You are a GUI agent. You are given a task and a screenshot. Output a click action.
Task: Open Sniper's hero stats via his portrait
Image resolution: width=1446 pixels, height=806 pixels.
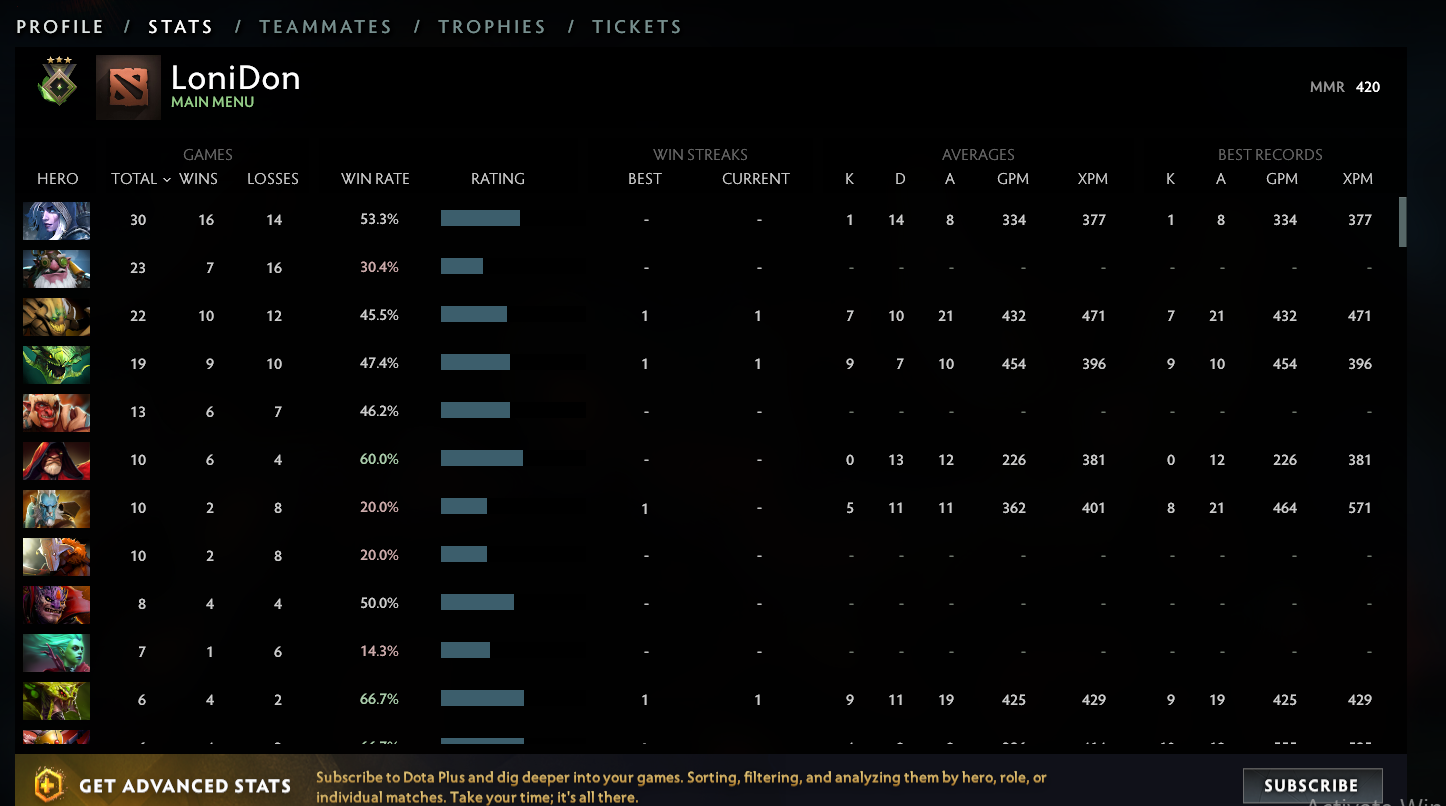click(x=57, y=268)
